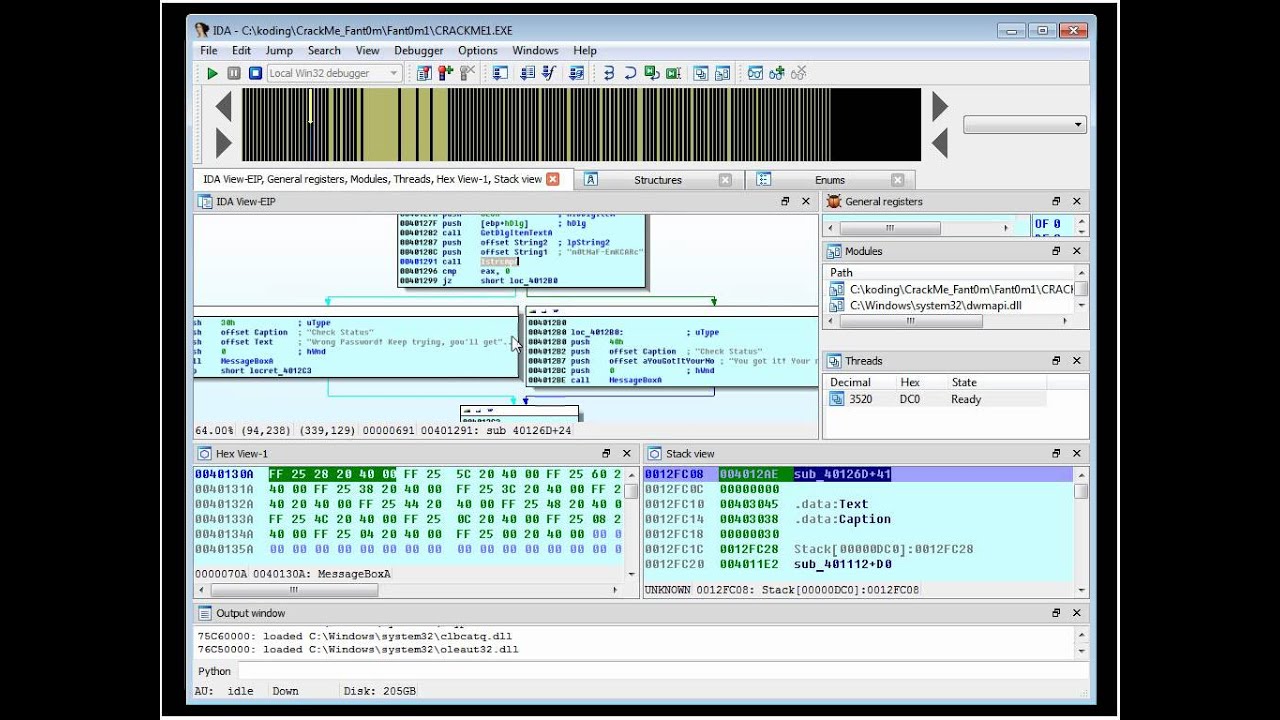
Task: Click the Hex View horizontal scrollbar thumb
Action: point(293,590)
